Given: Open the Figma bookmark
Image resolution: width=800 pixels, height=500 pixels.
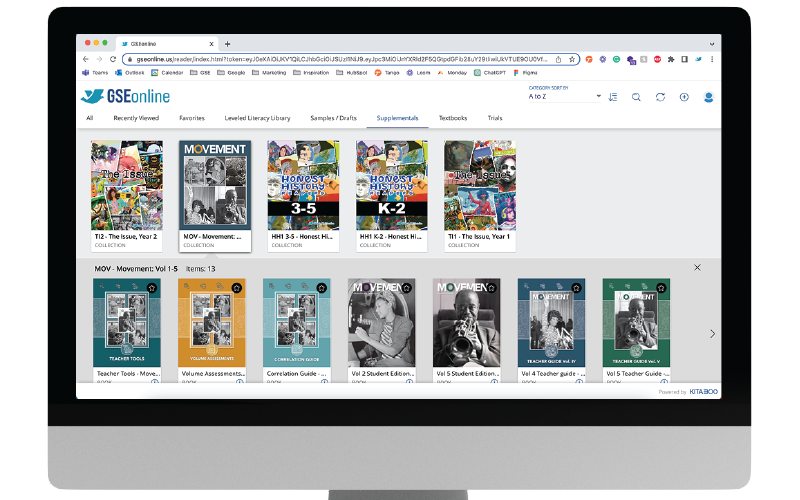Looking at the screenshot, I should tap(525, 73).
